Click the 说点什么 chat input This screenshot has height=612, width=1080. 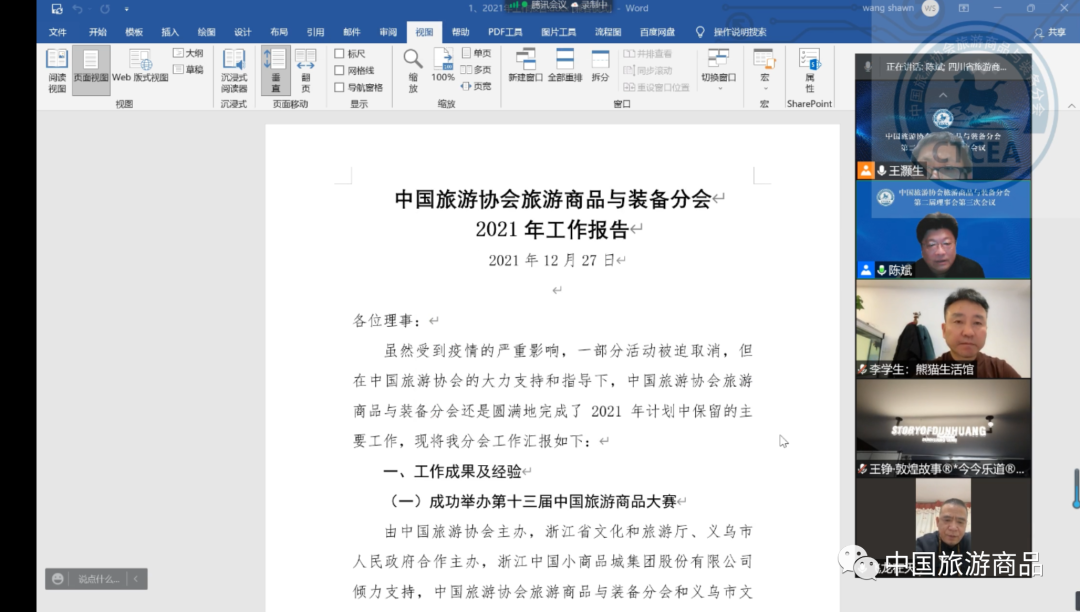click(x=98, y=579)
